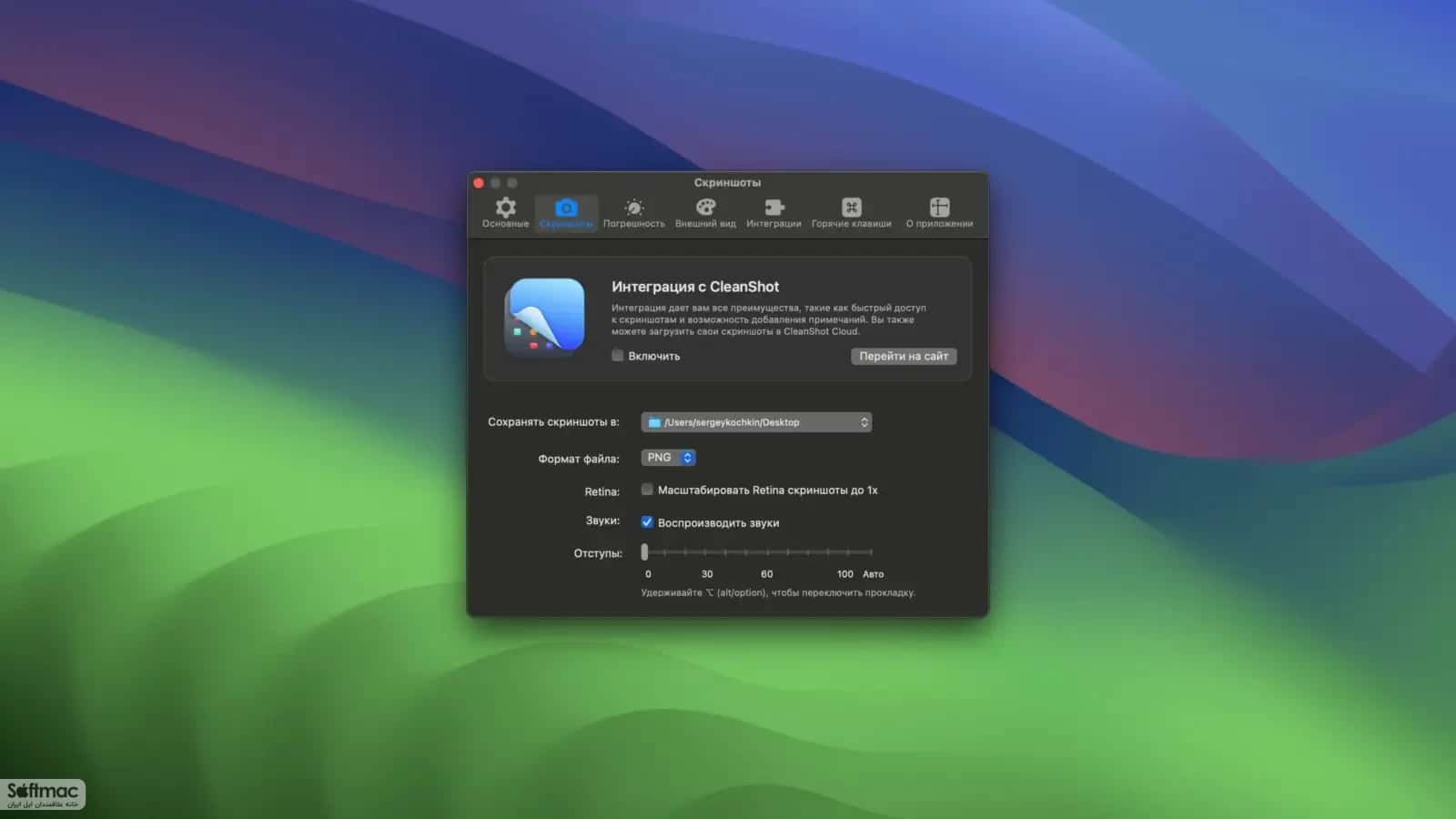Open the Интеграции puzzle icon

point(773,207)
